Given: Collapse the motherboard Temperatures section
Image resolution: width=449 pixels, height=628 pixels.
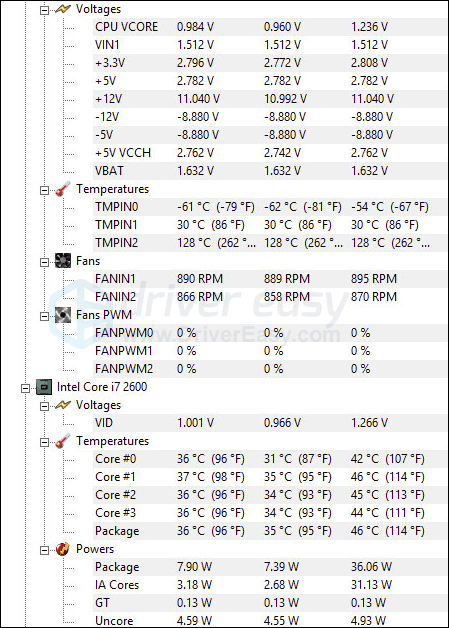Looking at the screenshot, I should 44,190.
